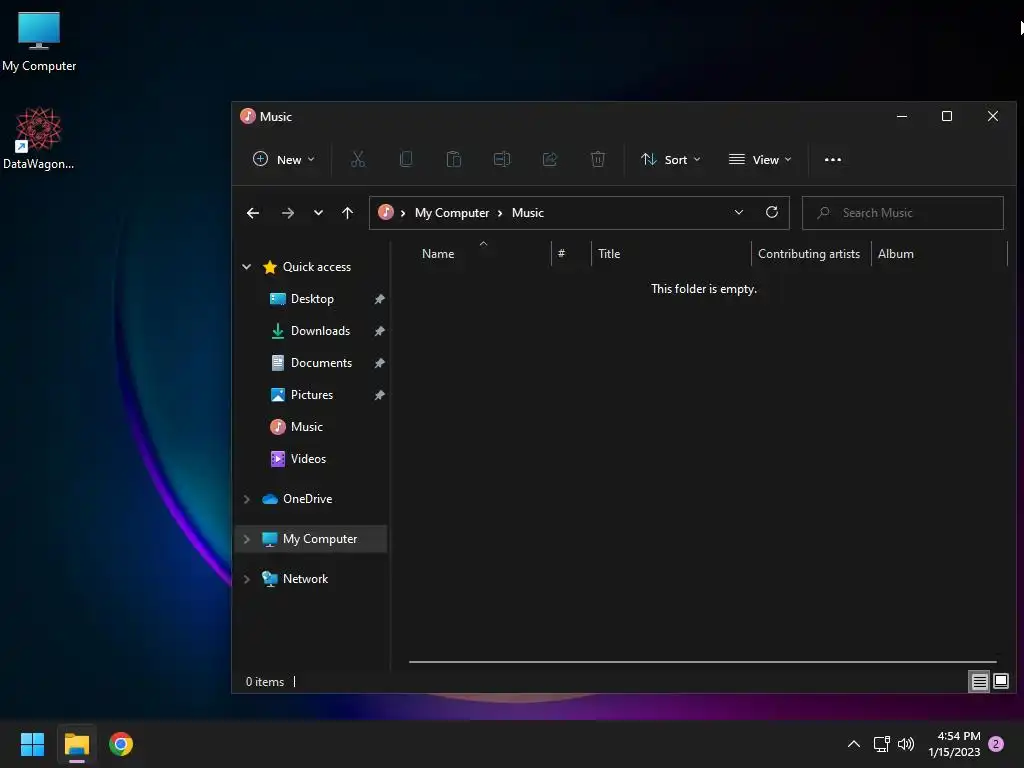
Task: Collapse the Quick access tree
Action: [x=247, y=266]
